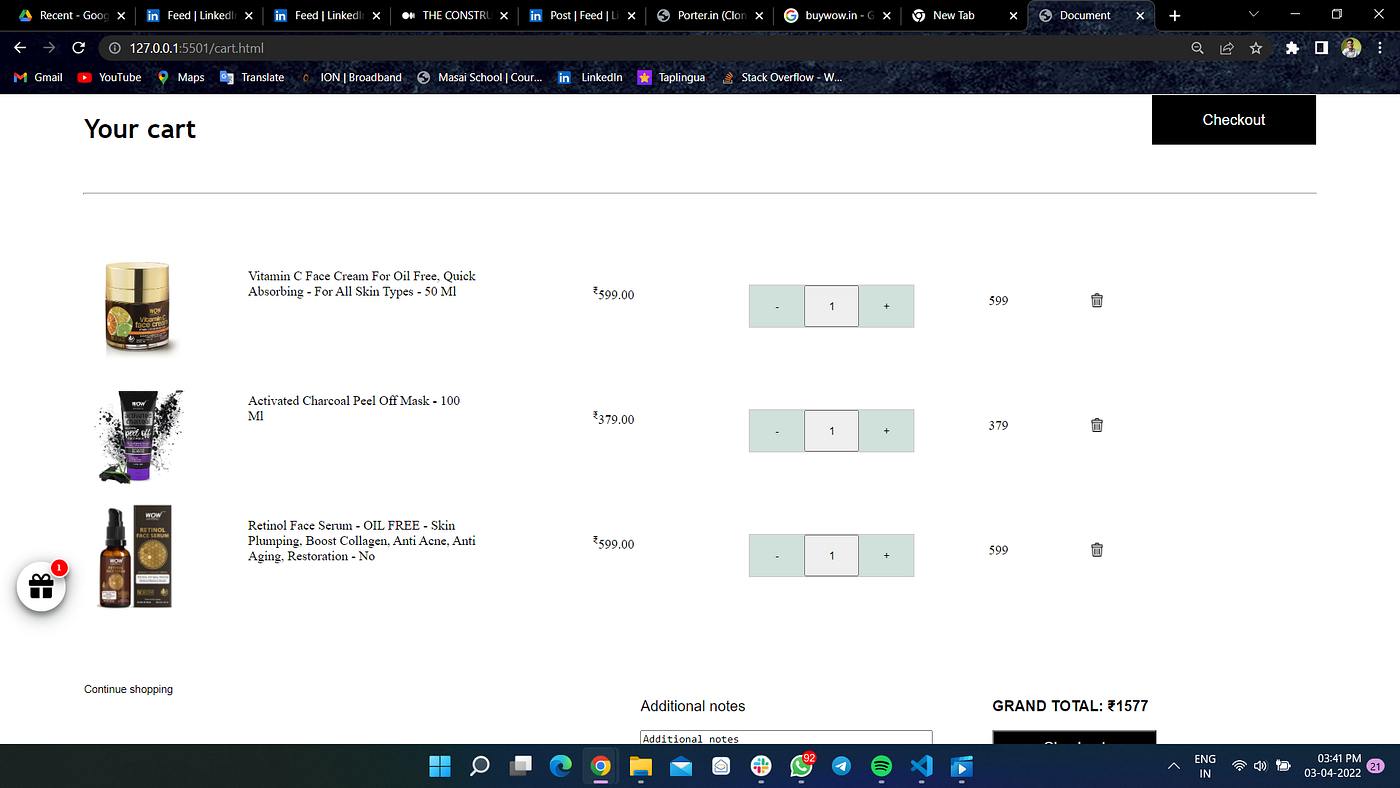
Task: Open Gmail bookmark
Action: point(38,77)
